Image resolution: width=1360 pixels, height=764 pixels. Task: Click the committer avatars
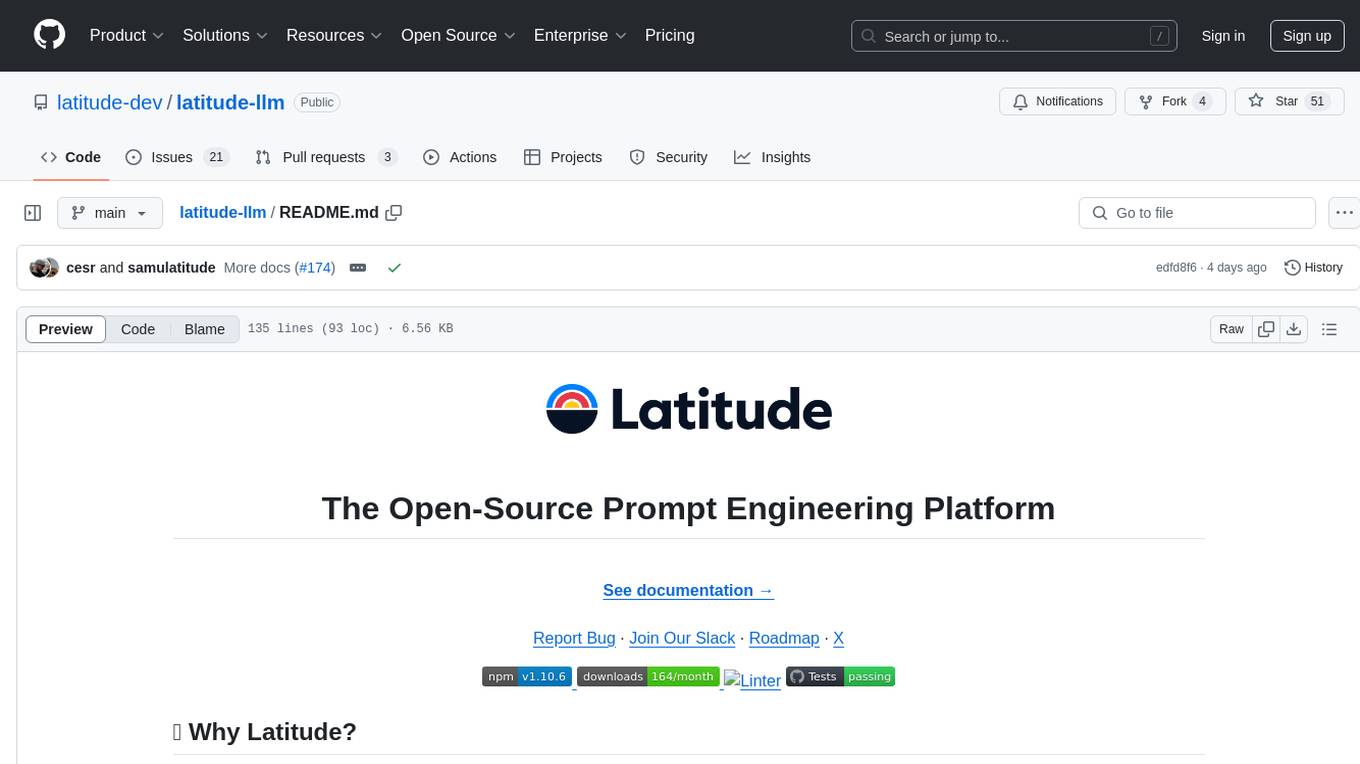(x=44, y=268)
